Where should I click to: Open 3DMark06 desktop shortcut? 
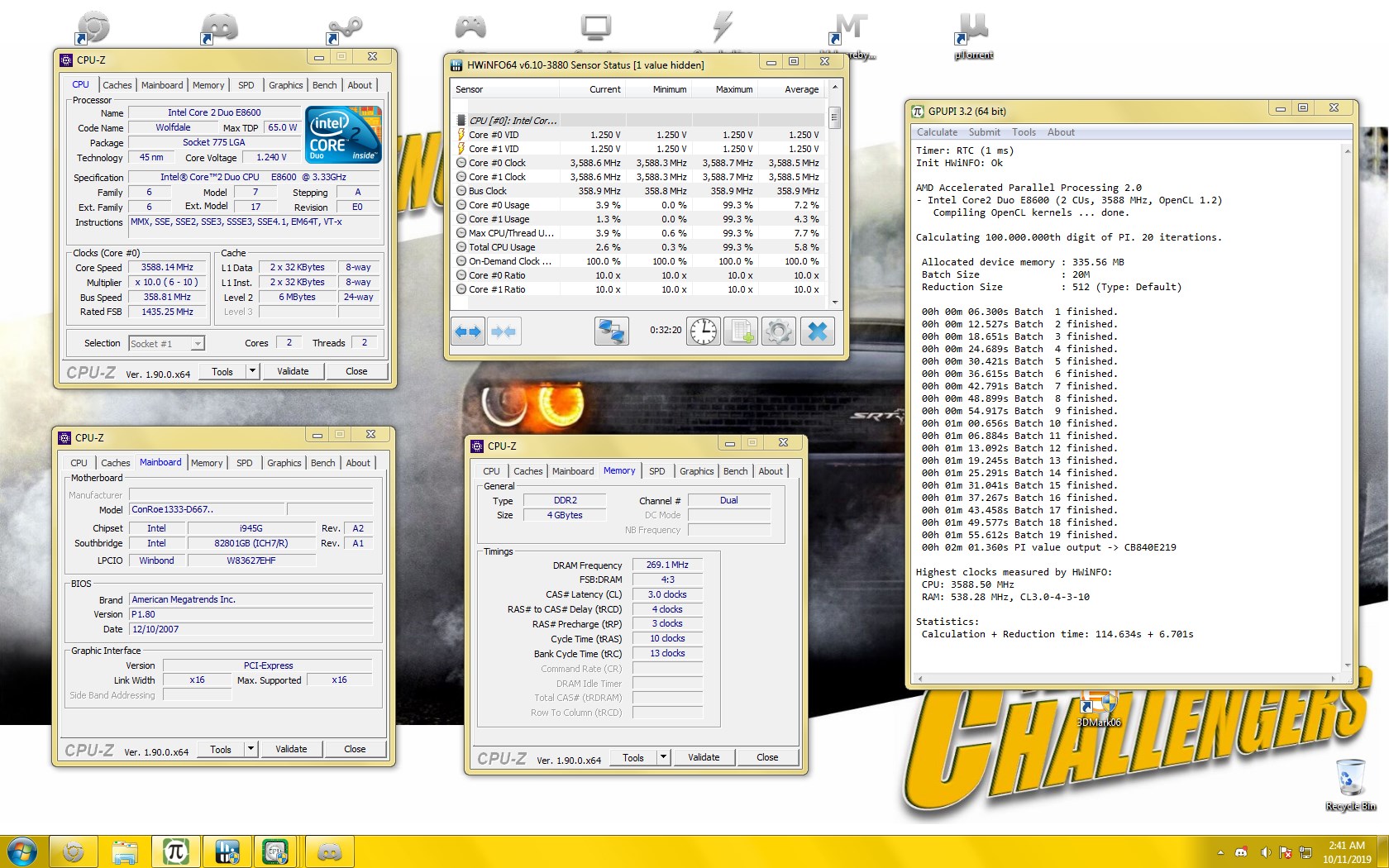1099,710
